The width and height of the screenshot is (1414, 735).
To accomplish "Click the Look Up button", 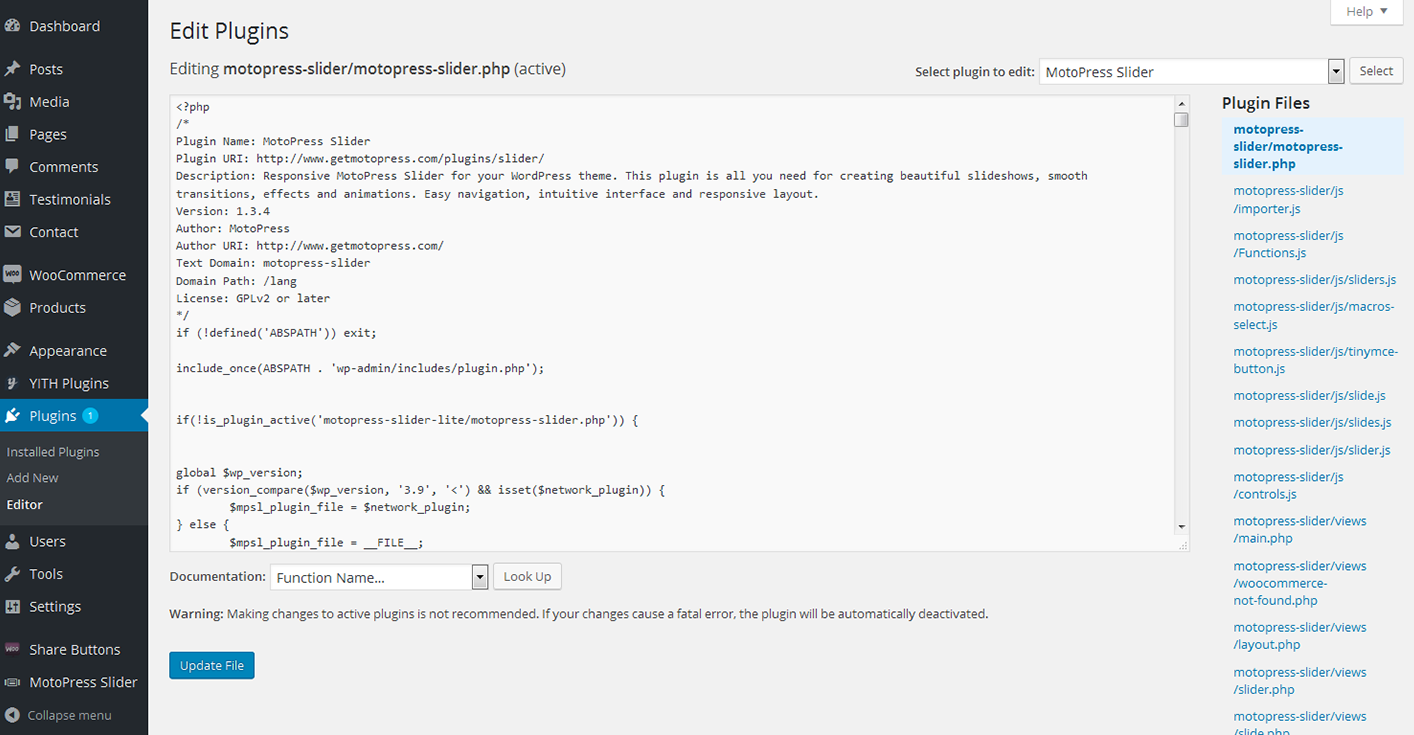I will point(527,577).
